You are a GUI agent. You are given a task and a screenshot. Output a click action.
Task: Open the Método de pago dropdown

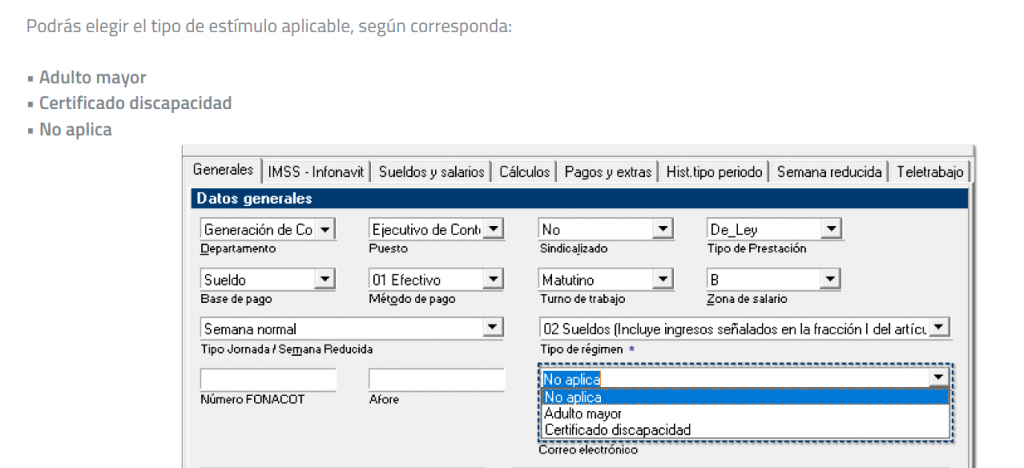(x=494, y=280)
